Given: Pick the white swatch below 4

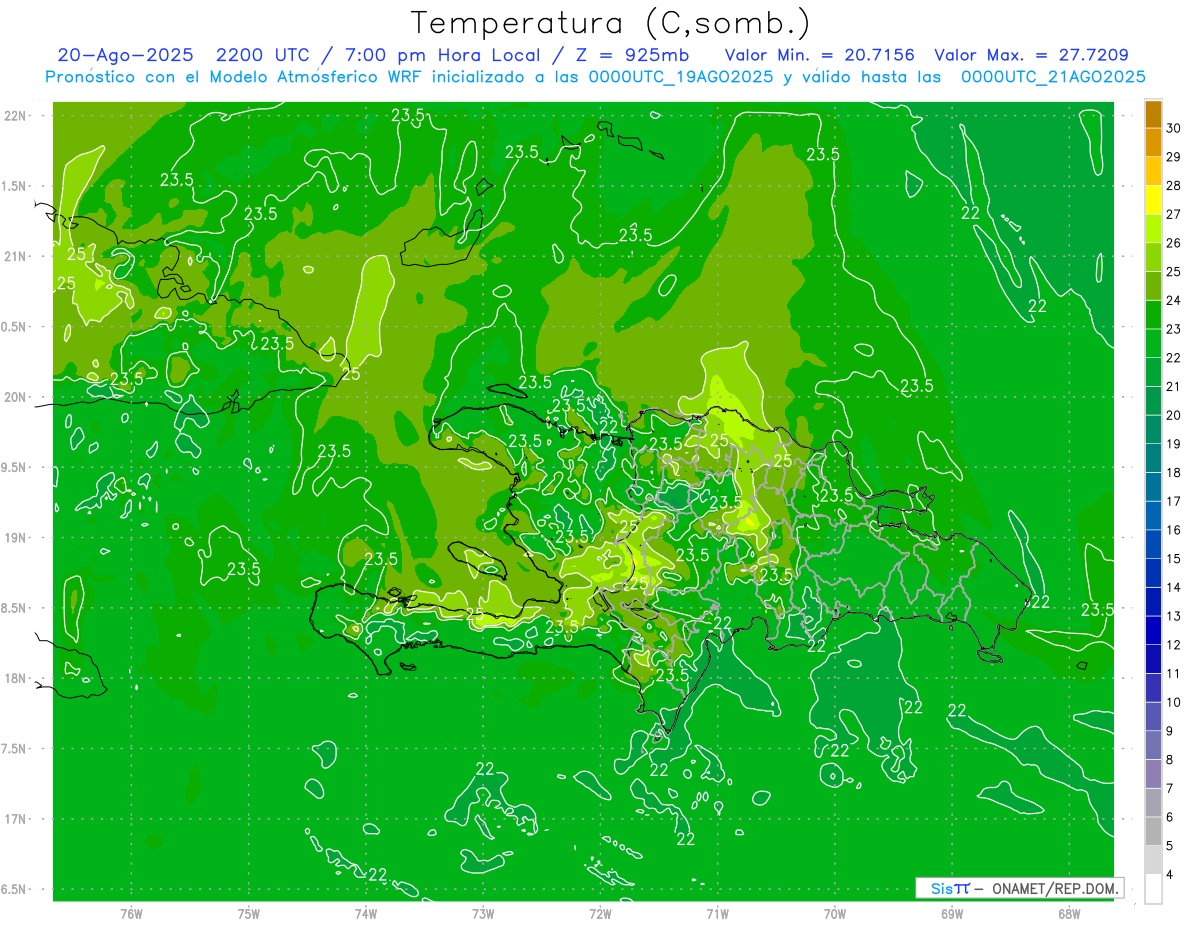Looking at the screenshot, I should tap(1153, 889).
